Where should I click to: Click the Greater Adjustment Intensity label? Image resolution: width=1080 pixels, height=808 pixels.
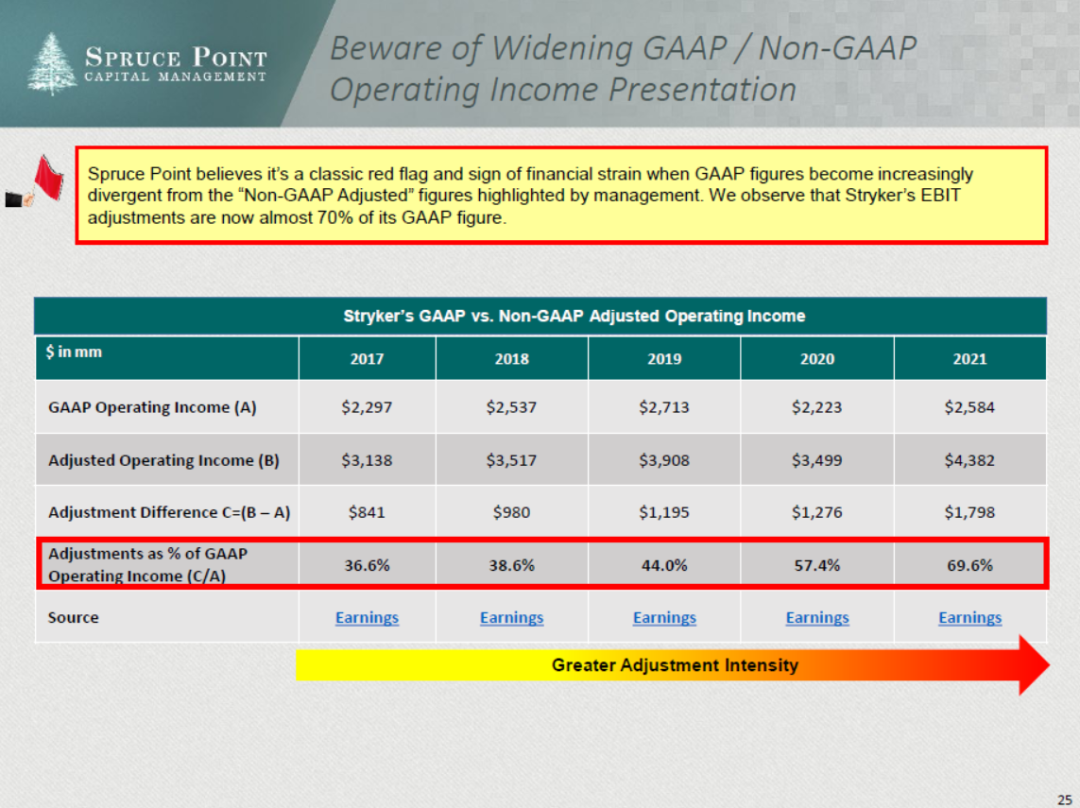pos(675,665)
